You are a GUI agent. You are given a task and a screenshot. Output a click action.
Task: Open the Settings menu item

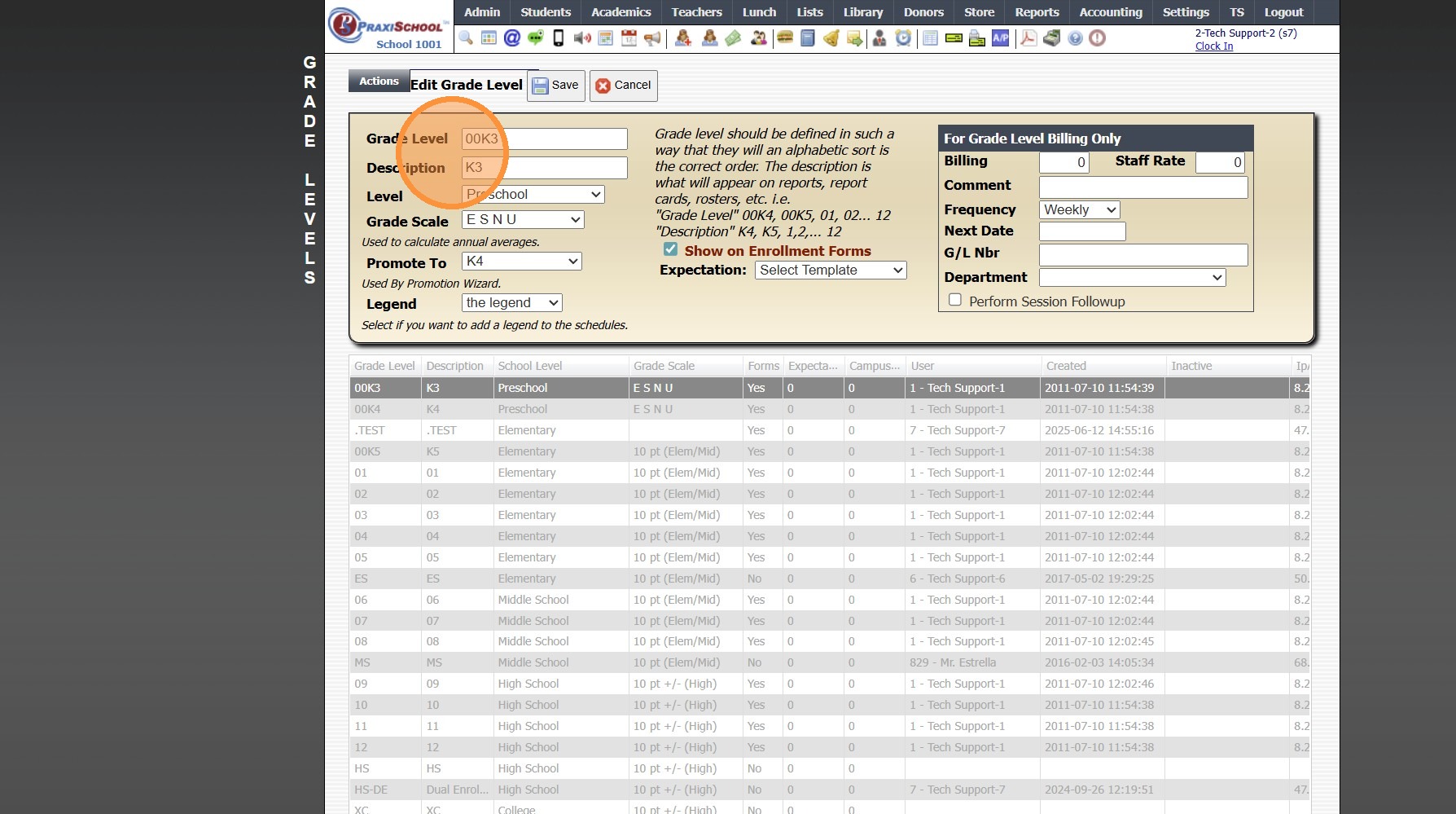click(x=1186, y=12)
